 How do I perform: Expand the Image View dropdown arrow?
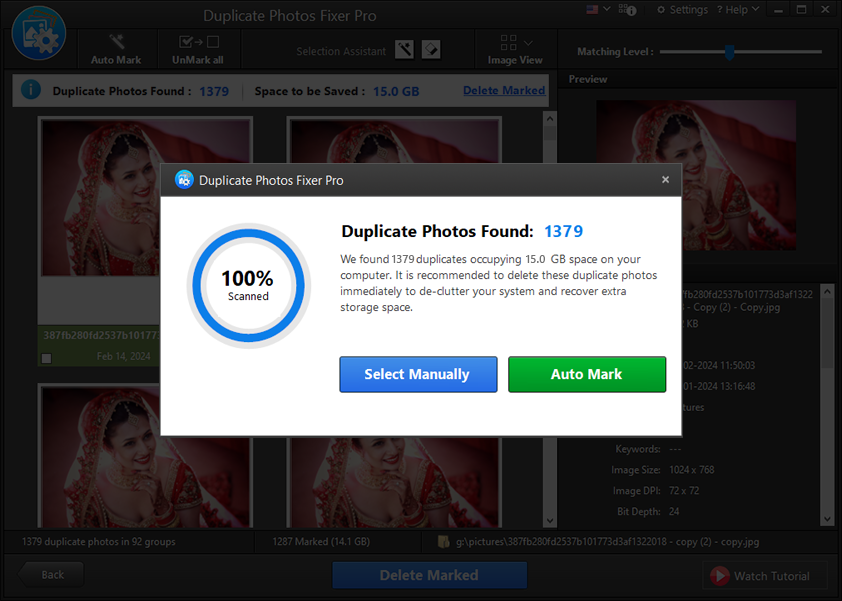click(528, 43)
